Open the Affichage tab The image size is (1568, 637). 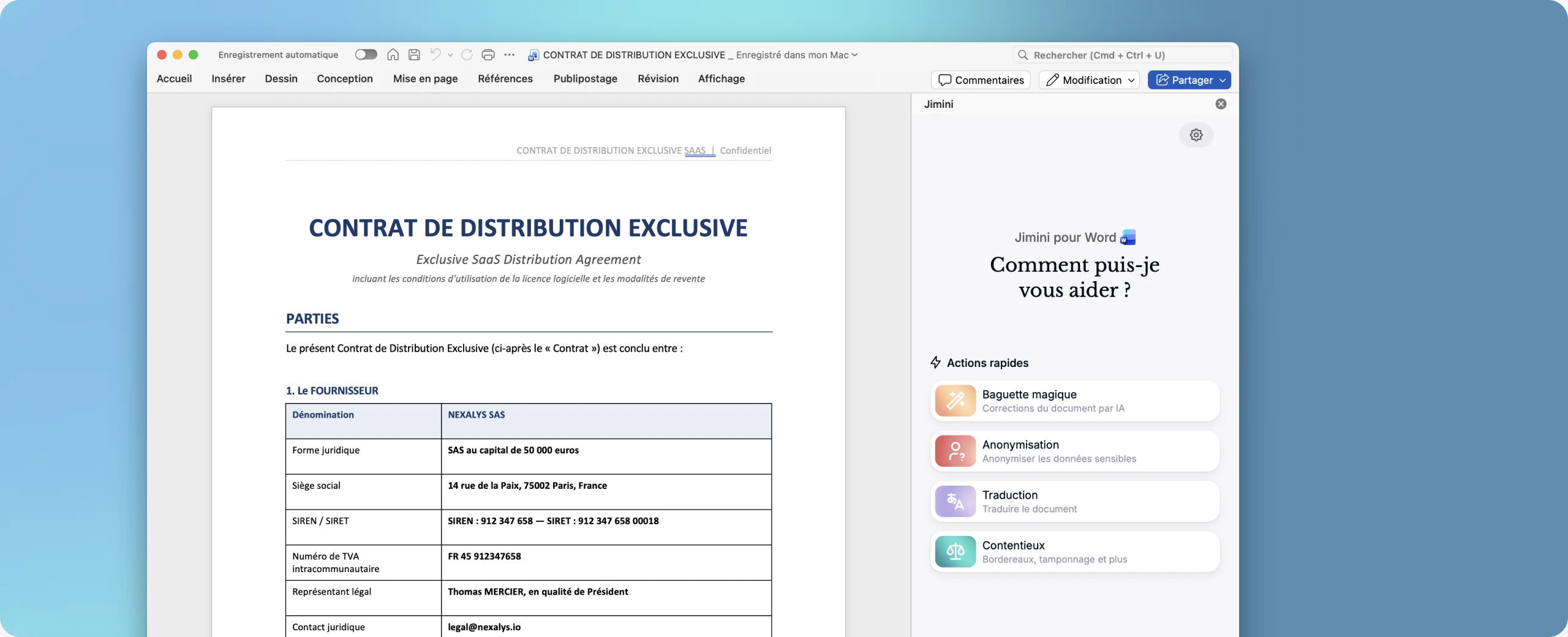(722, 78)
